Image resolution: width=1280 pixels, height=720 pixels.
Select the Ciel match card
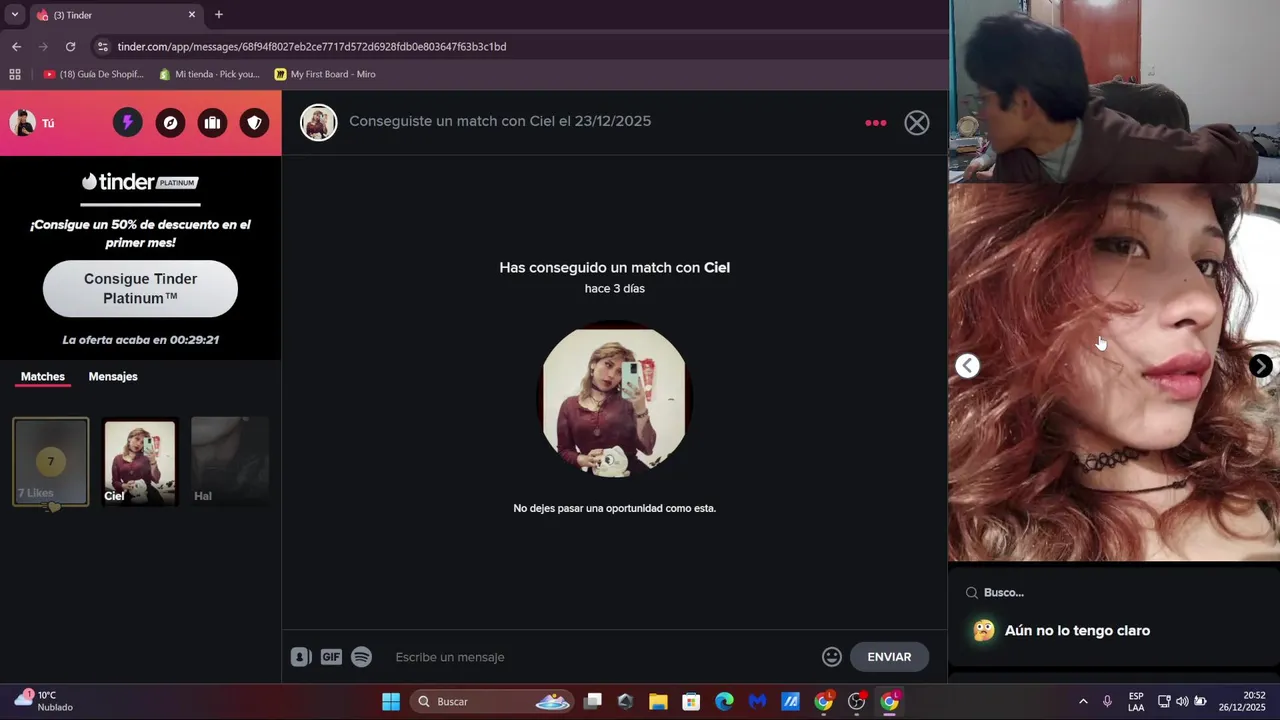coord(140,462)
